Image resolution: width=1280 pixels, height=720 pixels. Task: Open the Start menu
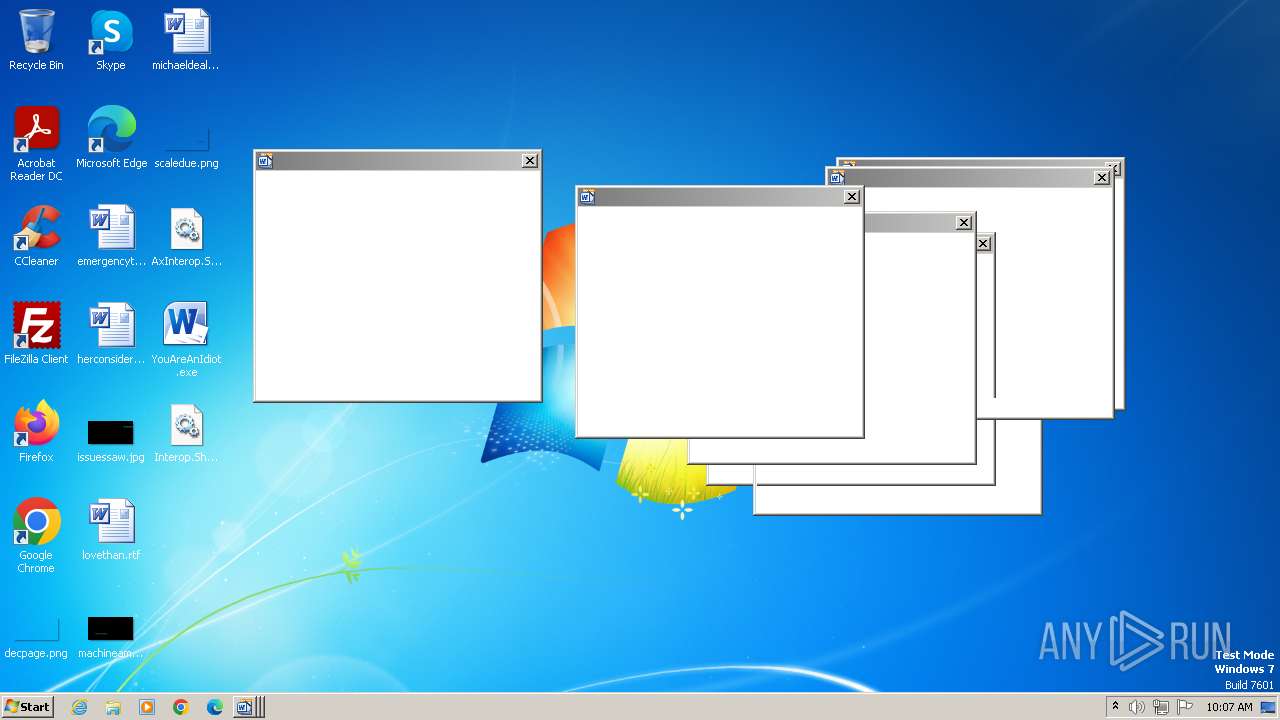pos(27,707)
